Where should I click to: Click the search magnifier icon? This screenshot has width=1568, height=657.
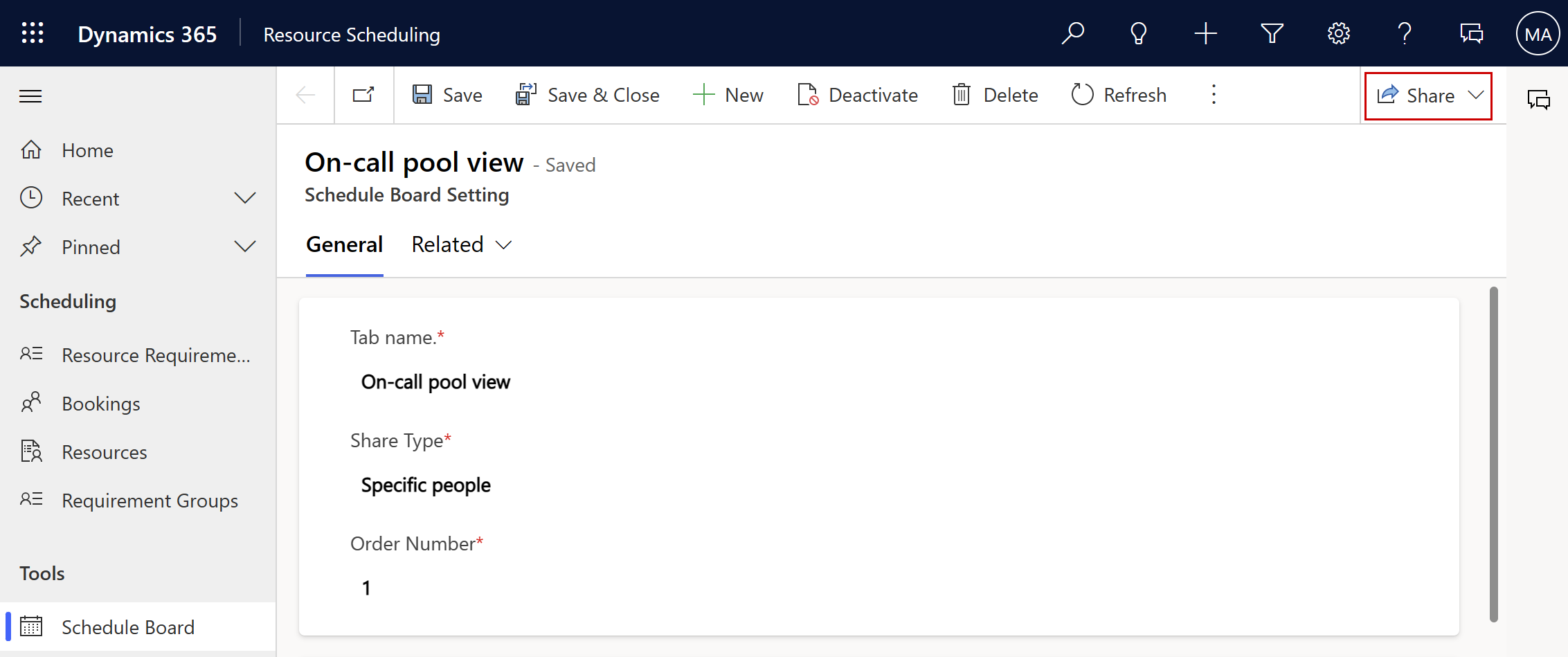tap(1072, 33)
